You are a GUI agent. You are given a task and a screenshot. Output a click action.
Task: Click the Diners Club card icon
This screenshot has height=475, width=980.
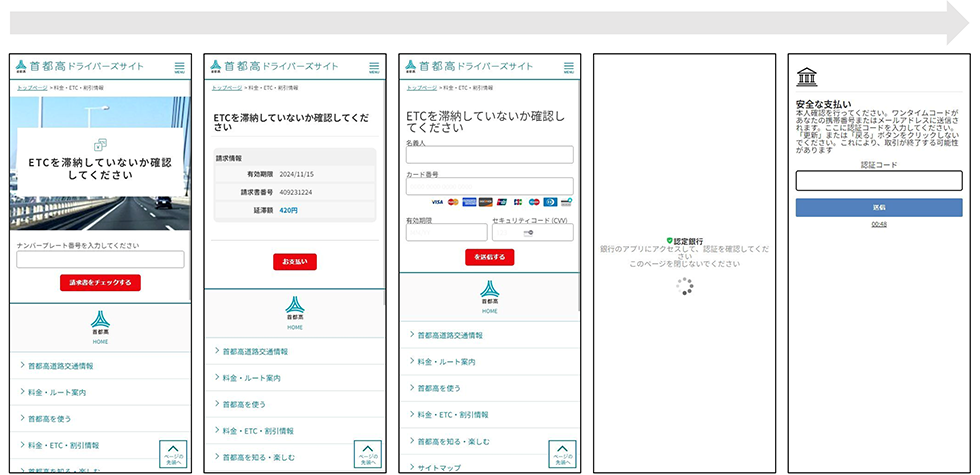[550, 202]
